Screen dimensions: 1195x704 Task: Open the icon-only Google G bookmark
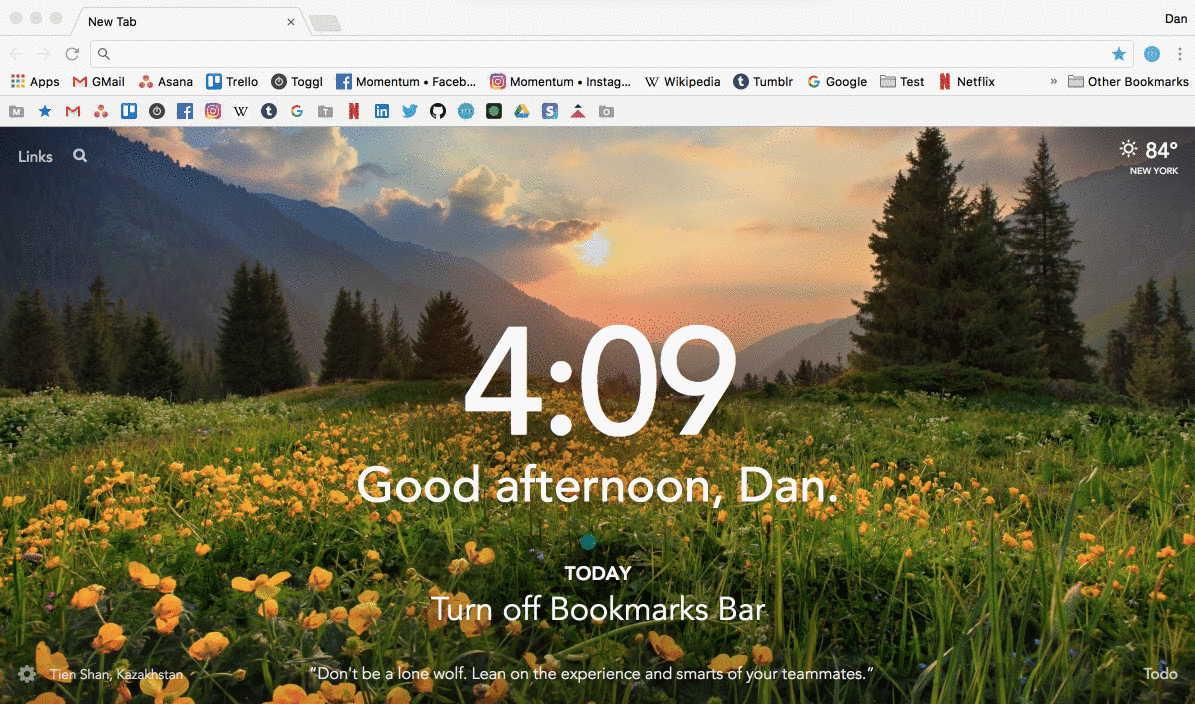(297, 111)
